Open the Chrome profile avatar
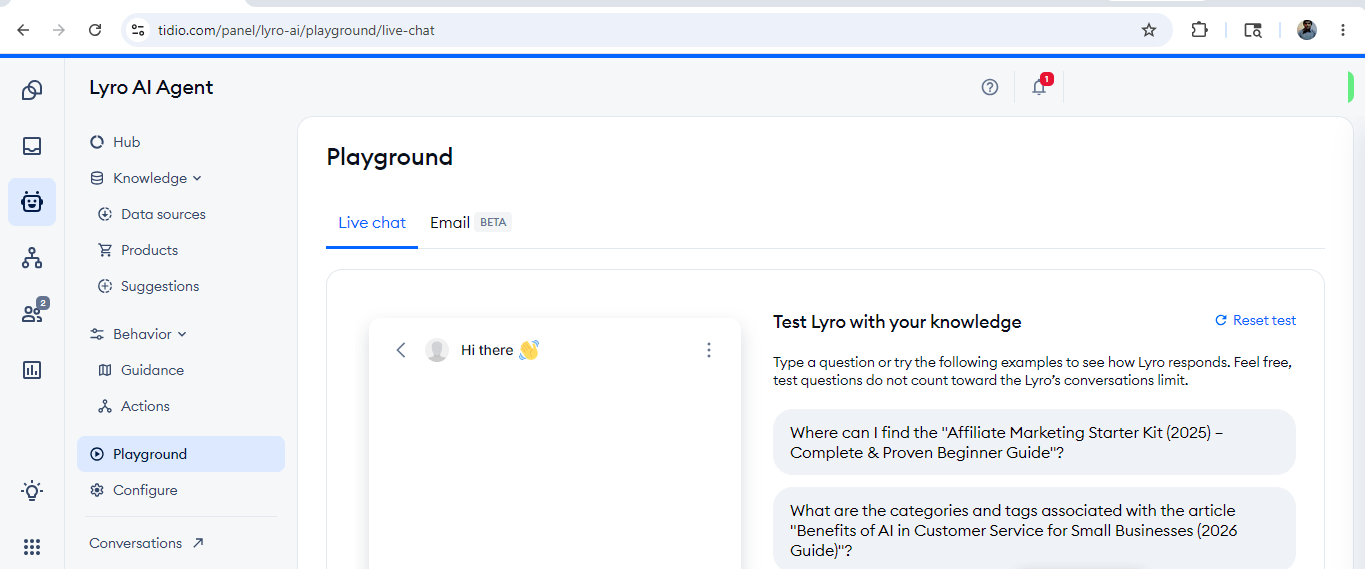 point(1307,30)
